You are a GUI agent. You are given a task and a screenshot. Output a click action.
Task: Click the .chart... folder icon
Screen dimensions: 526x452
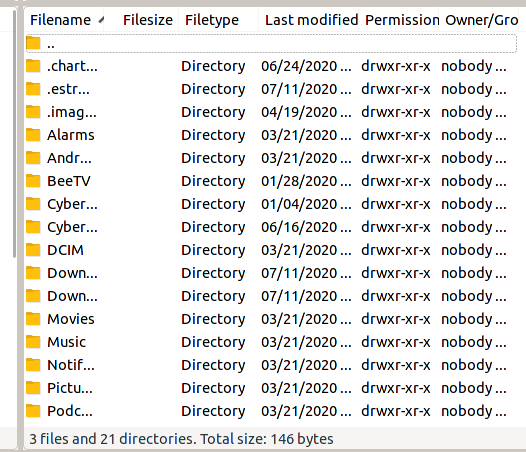click(33, 66)
